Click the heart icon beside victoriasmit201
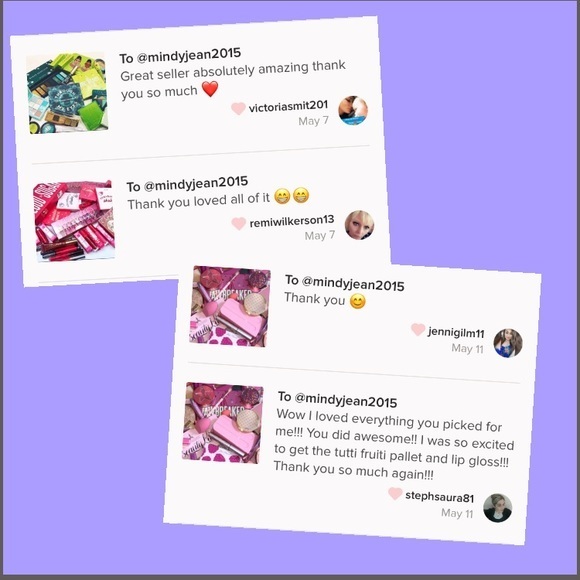The width and height of the screenshot is (580, 580). tap(238, 108)
